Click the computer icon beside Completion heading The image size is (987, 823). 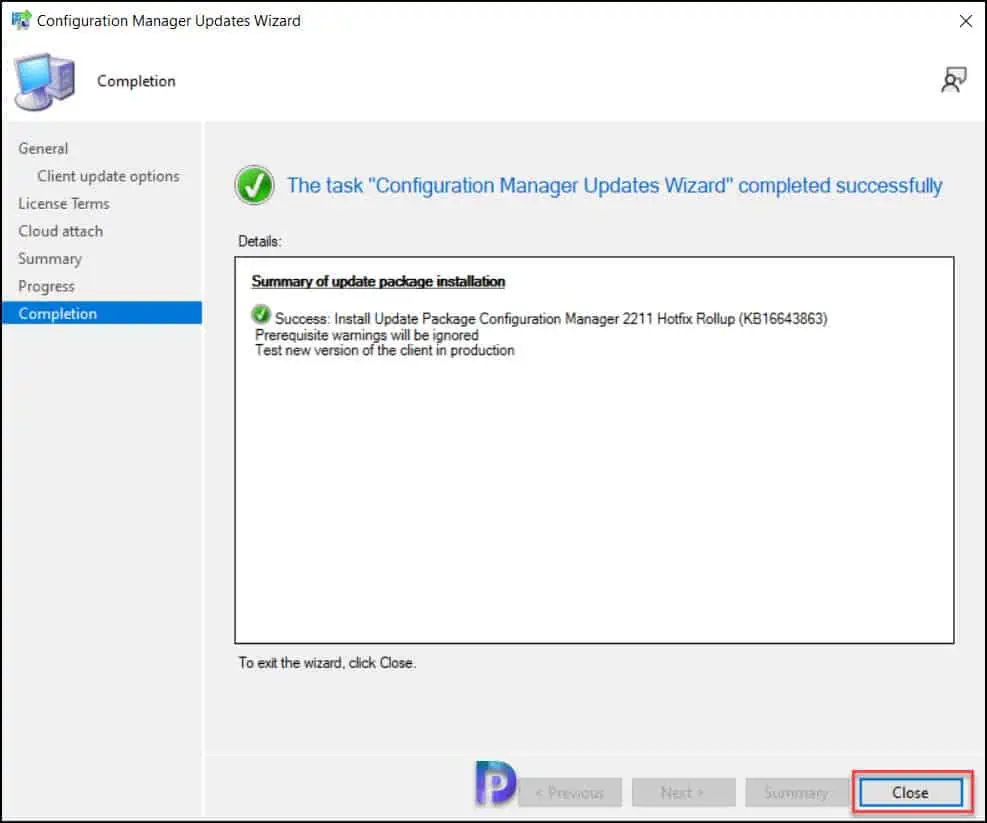point(45,82)
